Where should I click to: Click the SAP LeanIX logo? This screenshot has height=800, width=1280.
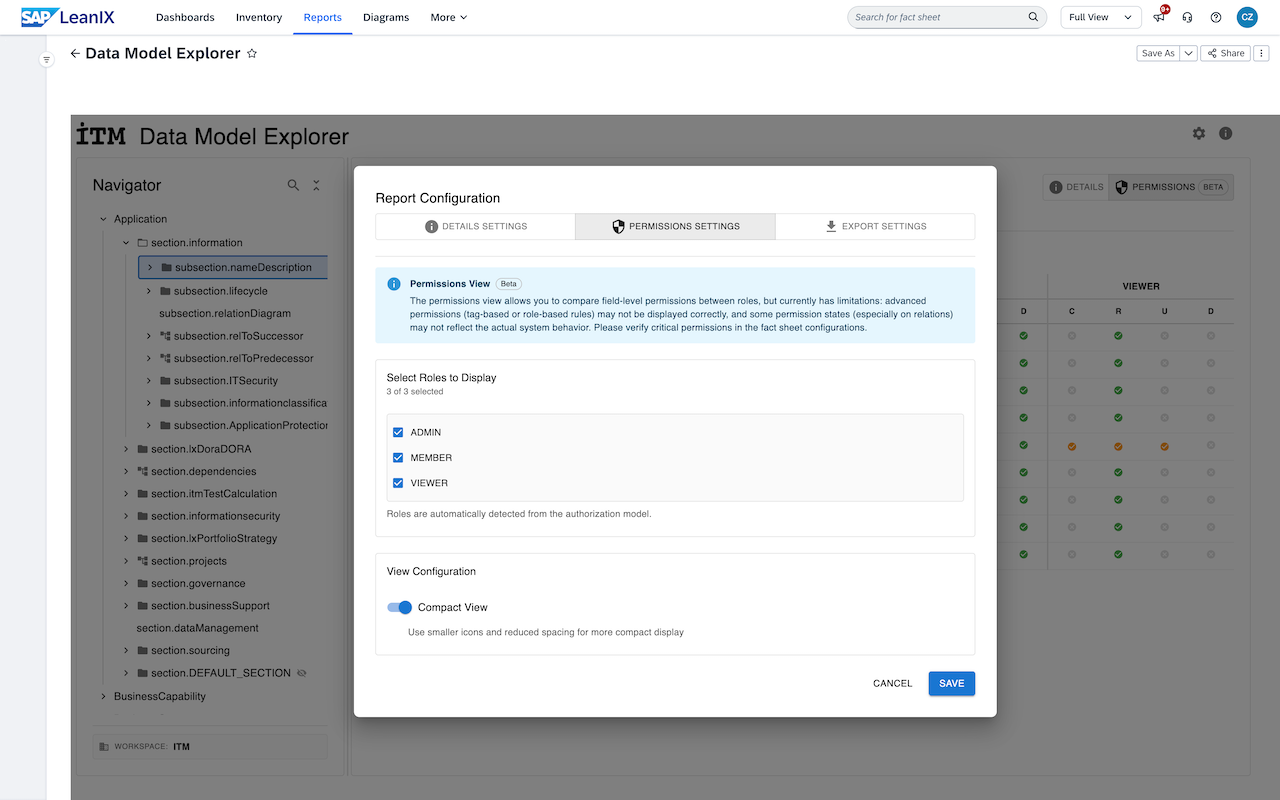68,17
